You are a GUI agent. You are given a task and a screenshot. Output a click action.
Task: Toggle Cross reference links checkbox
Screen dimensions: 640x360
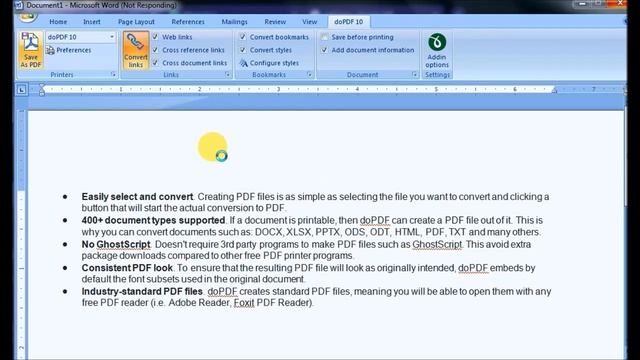pos(155,50)
